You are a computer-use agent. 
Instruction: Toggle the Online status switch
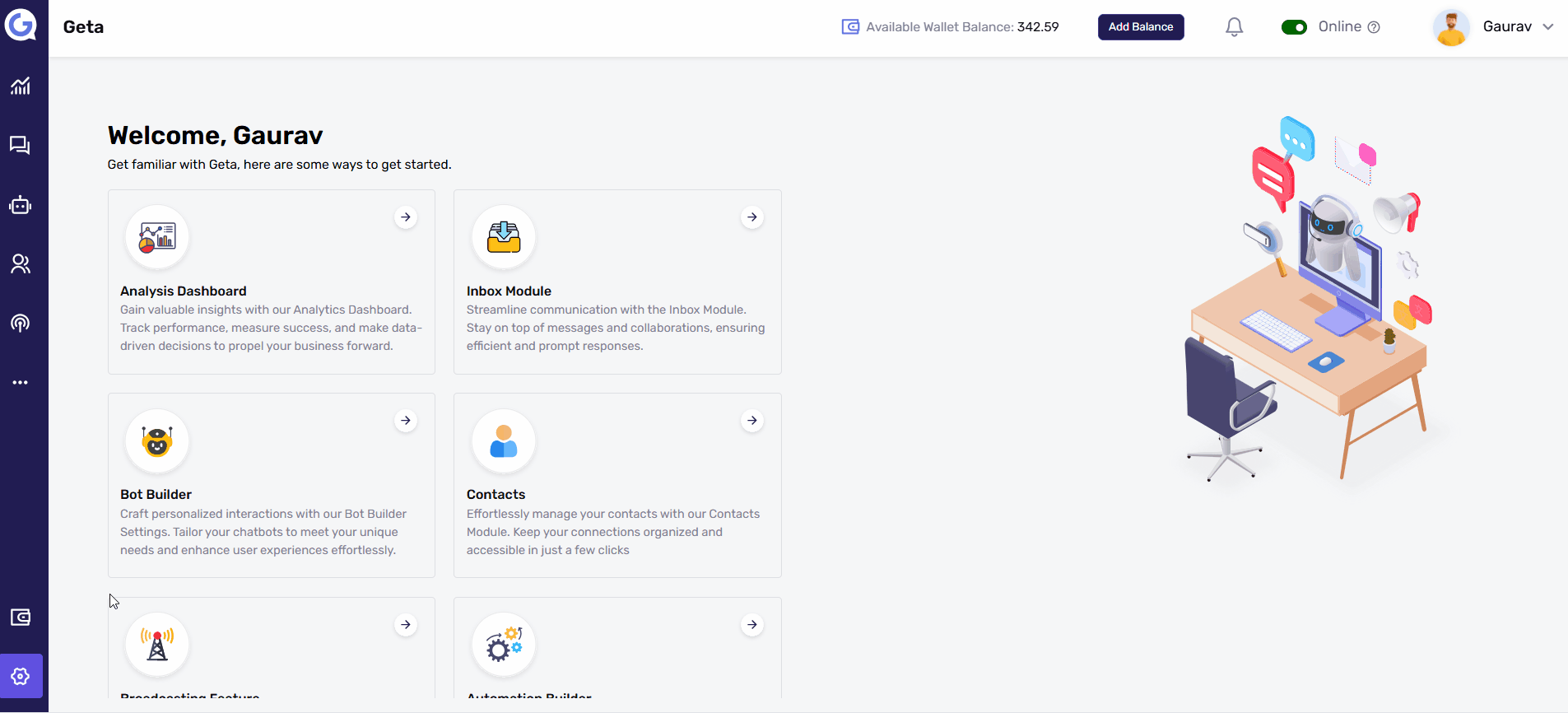pos(1294,27)
